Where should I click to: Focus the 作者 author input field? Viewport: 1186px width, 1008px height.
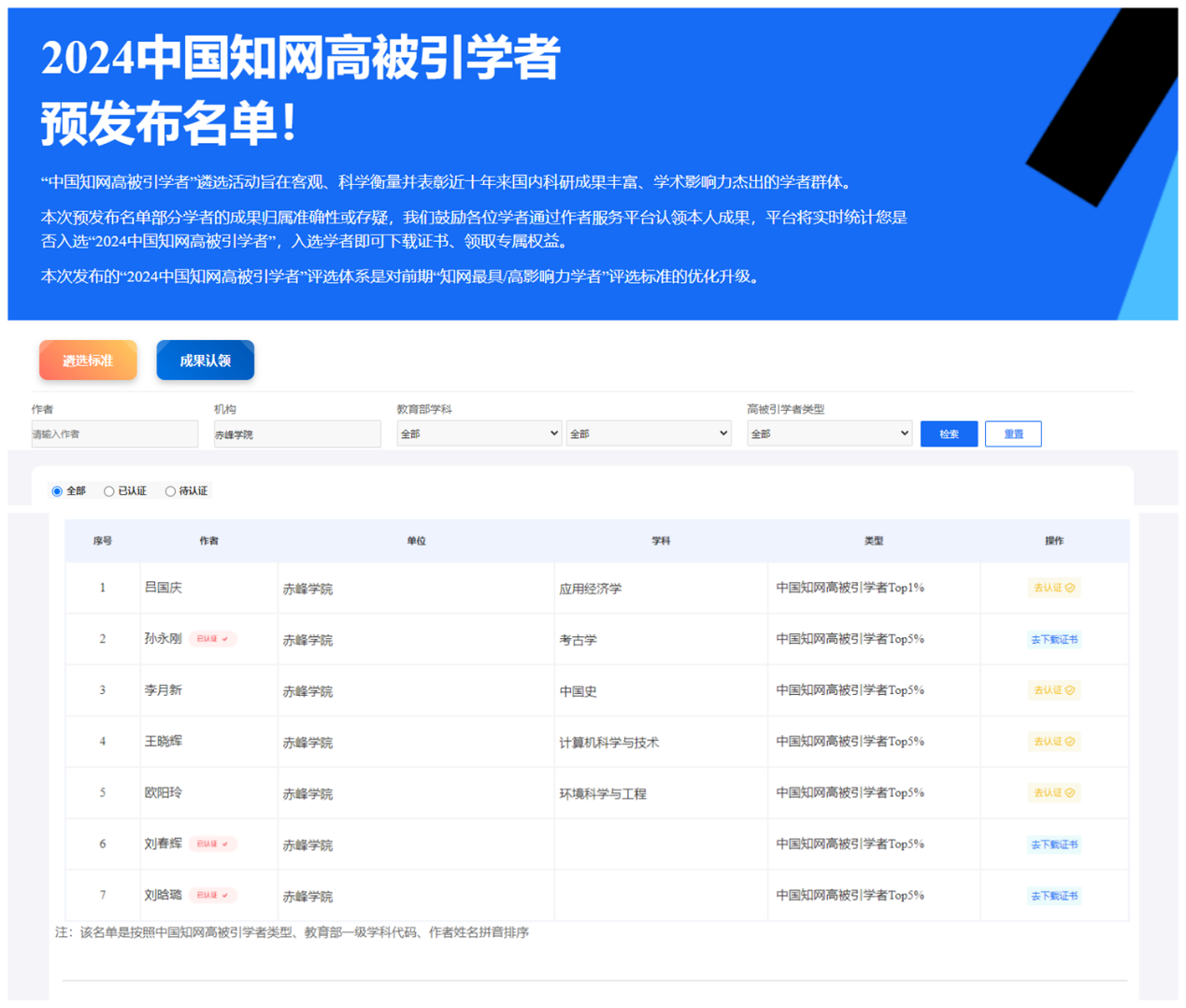114,433
